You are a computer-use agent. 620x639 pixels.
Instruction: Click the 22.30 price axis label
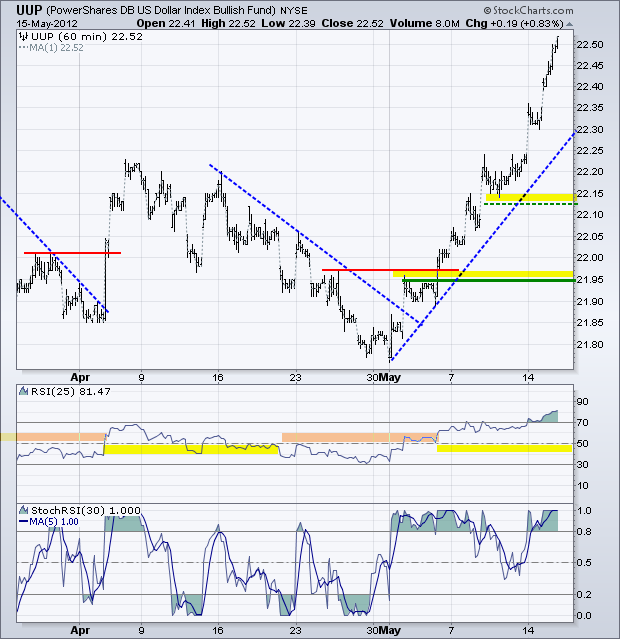pos(589,130)
